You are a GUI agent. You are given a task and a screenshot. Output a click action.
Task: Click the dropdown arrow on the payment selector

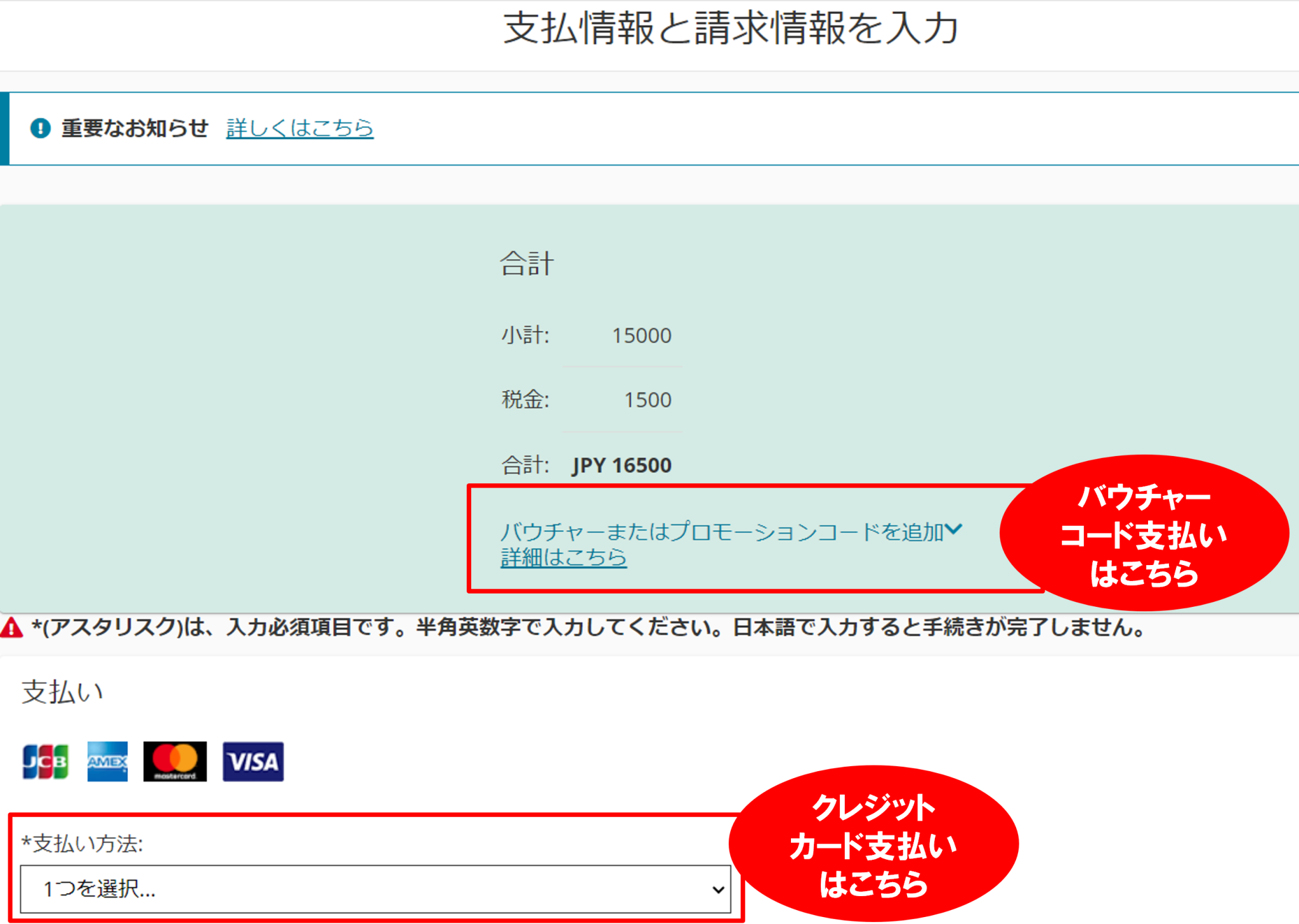[717, 889]
